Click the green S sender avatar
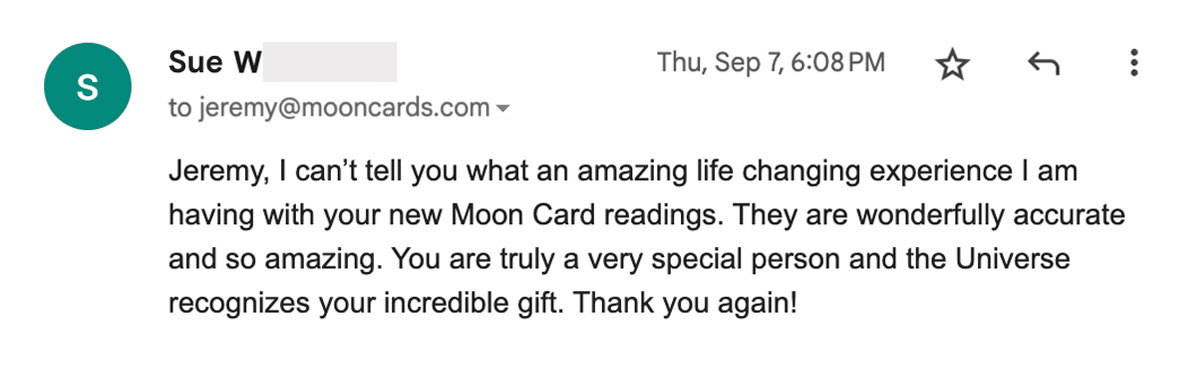Viewport: 1200px width, 369px height. (87, 88)
